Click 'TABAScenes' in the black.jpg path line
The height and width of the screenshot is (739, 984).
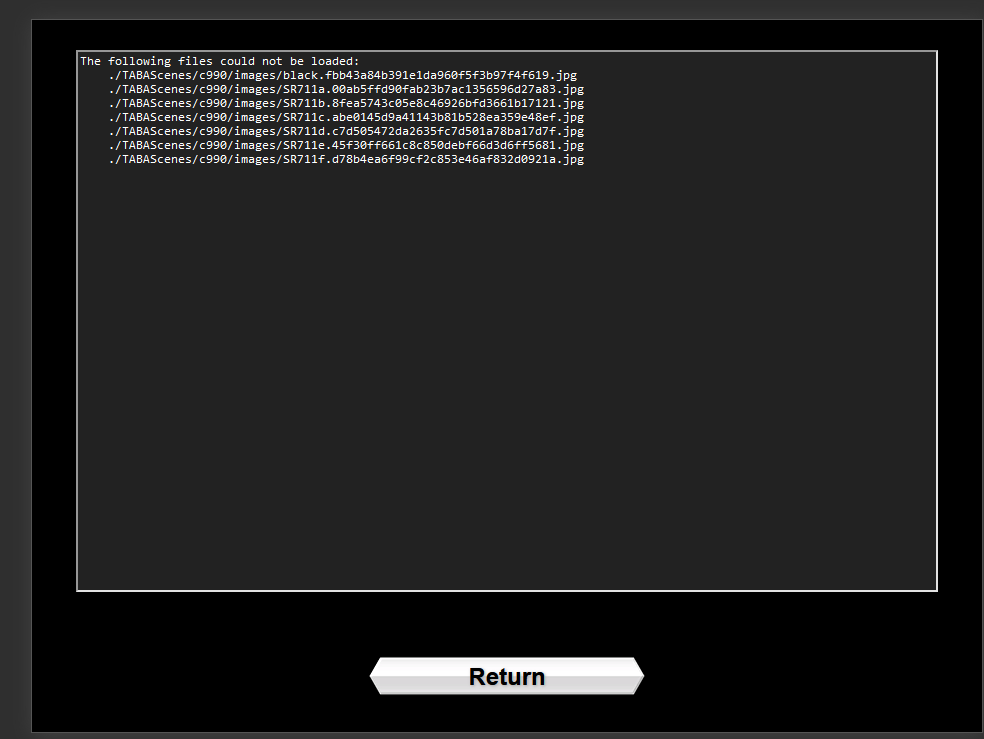pyautogui.click(x=157, y=75)
